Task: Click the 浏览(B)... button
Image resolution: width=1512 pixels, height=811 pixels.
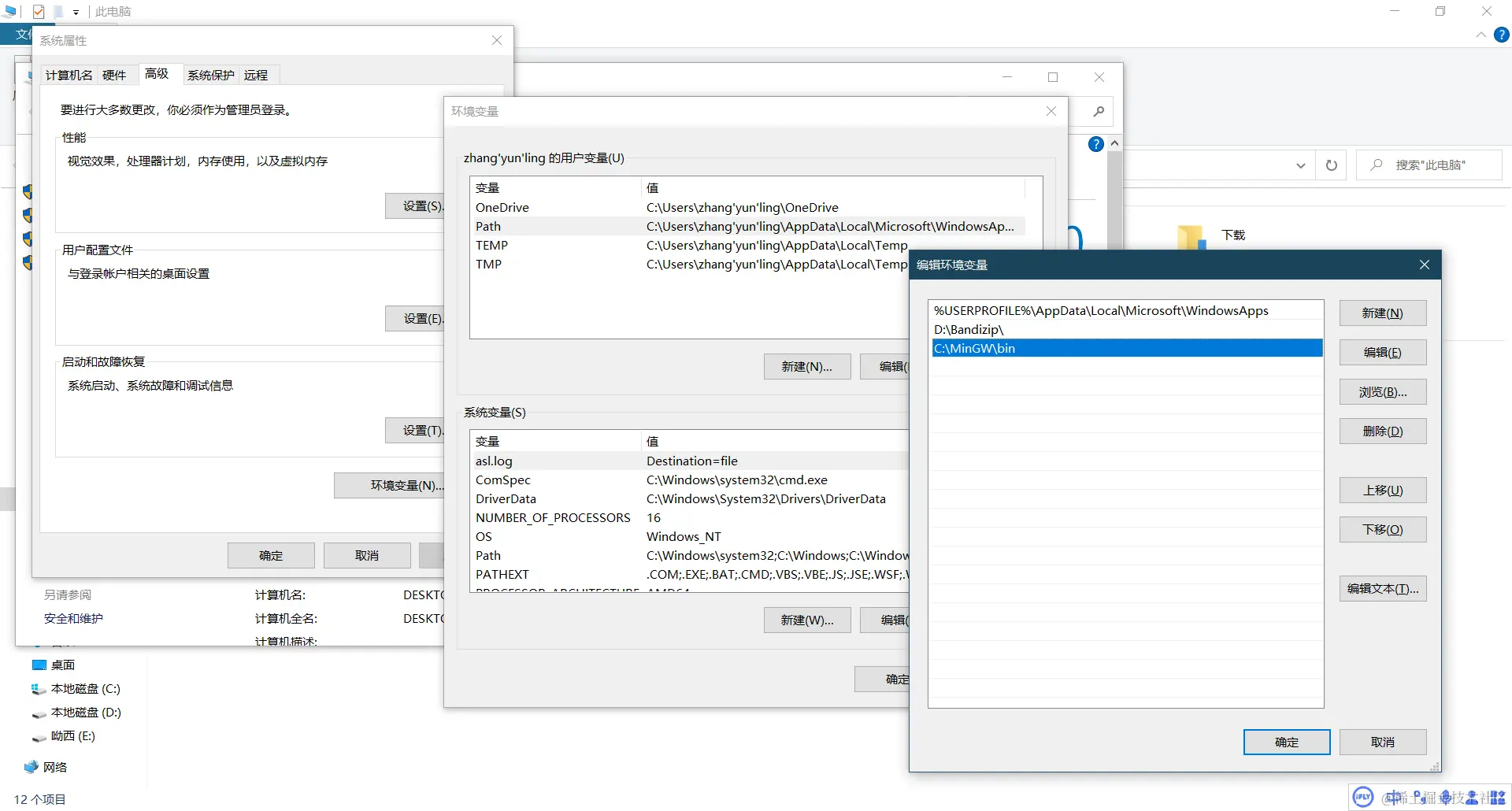Action: pyautogui.click(x=1383, y=391)
